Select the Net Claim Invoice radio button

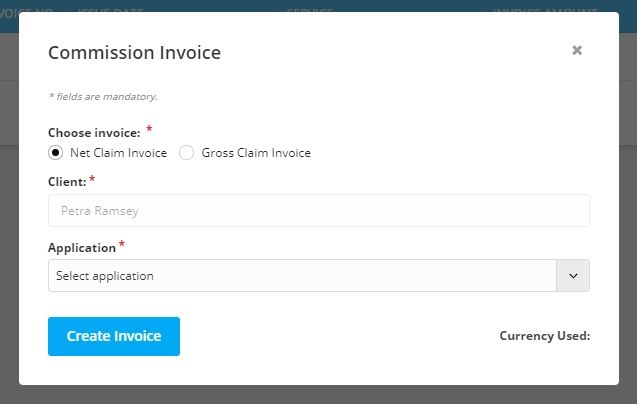click(55, 153)
